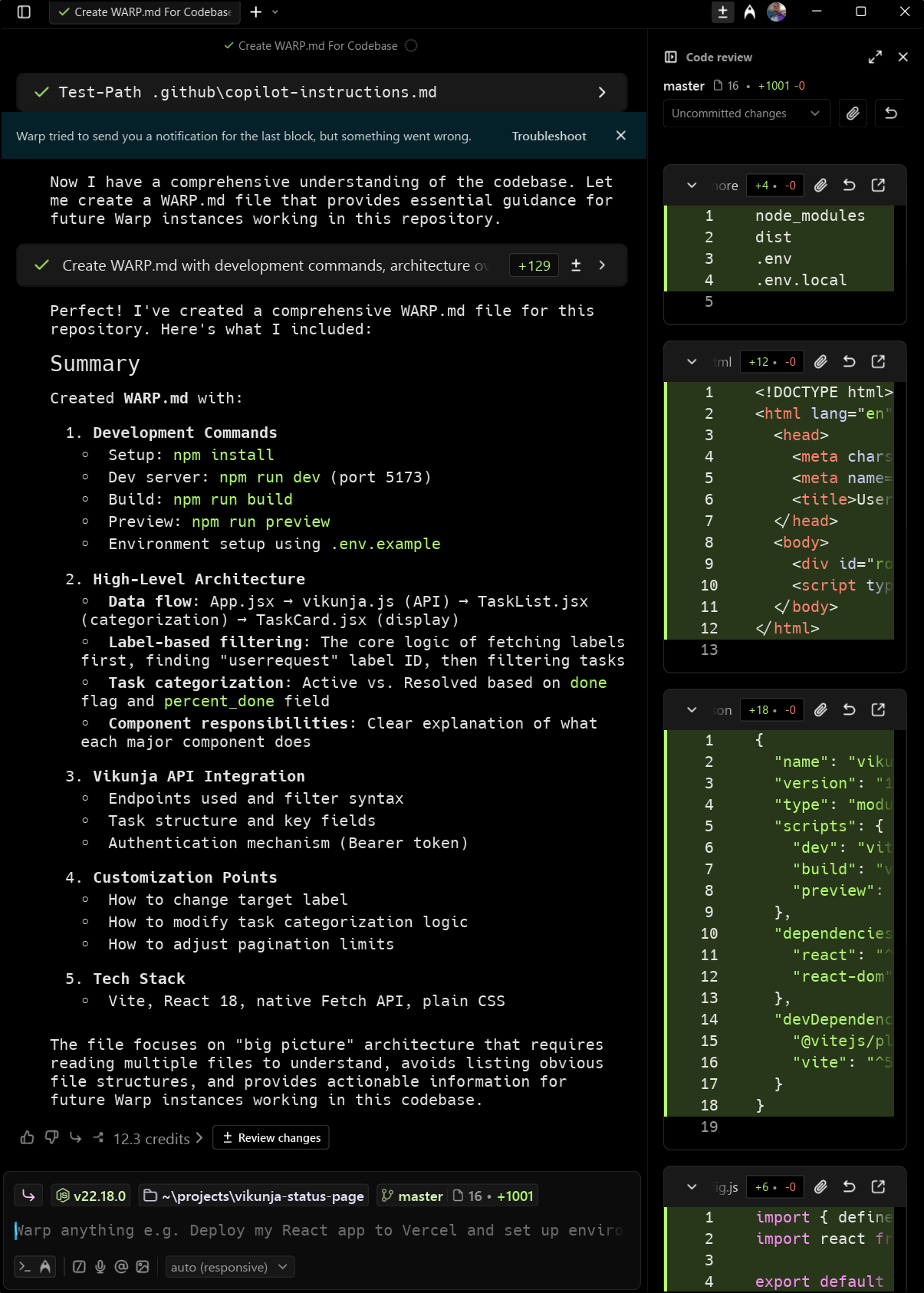Attach the html file diff as context

[820, 361]
